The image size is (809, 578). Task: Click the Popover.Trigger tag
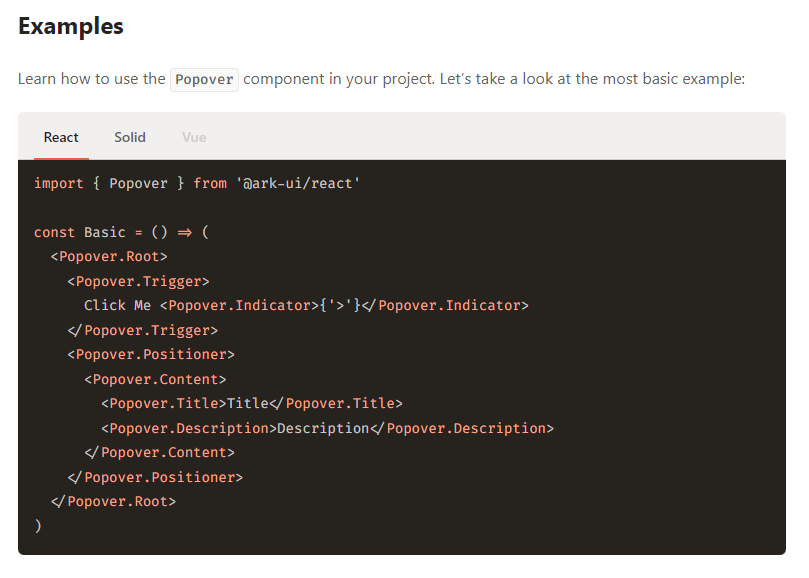pyautogui.click(x=137, y=281)
